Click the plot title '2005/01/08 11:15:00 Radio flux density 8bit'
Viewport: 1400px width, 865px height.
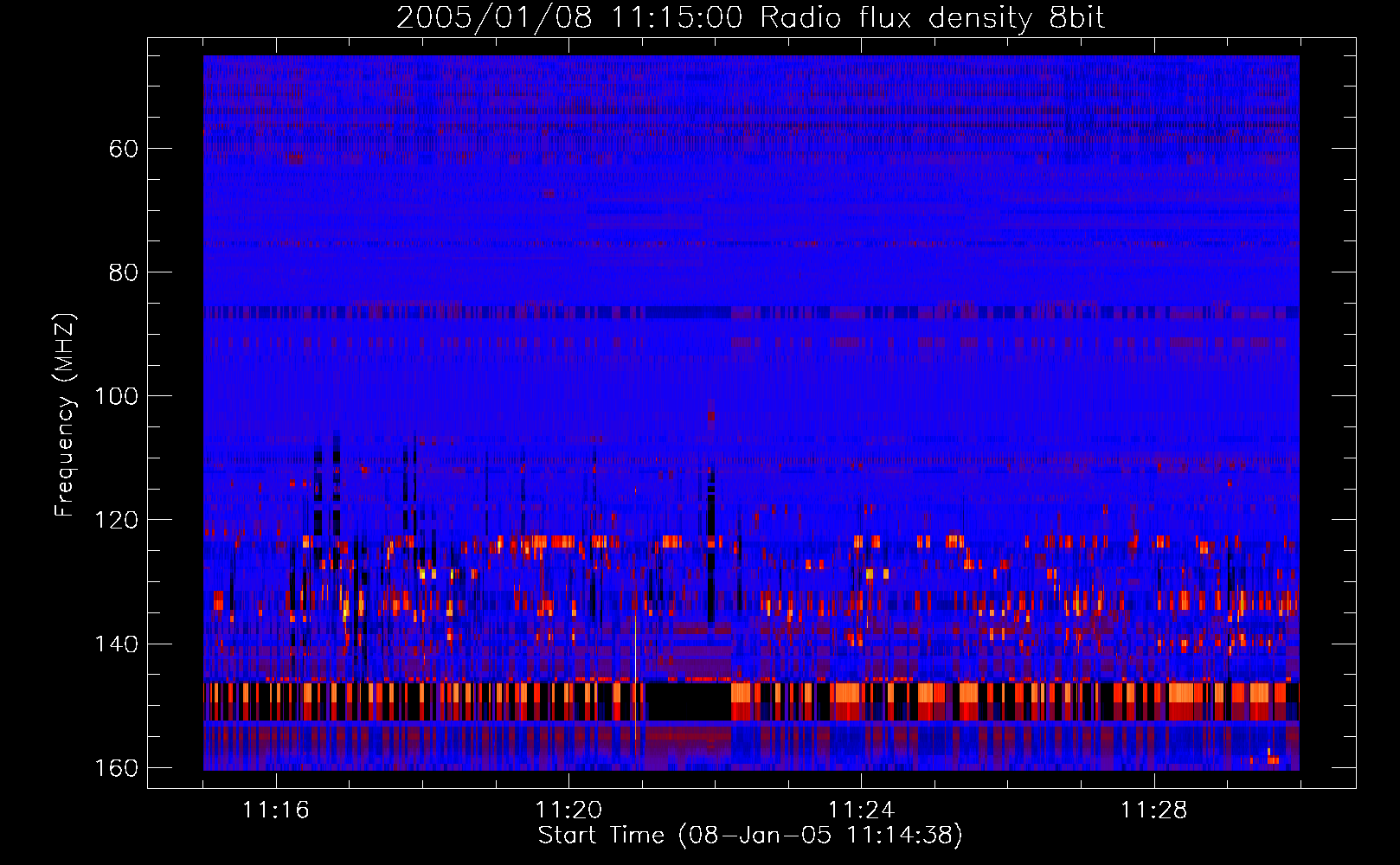pos(750,18)
